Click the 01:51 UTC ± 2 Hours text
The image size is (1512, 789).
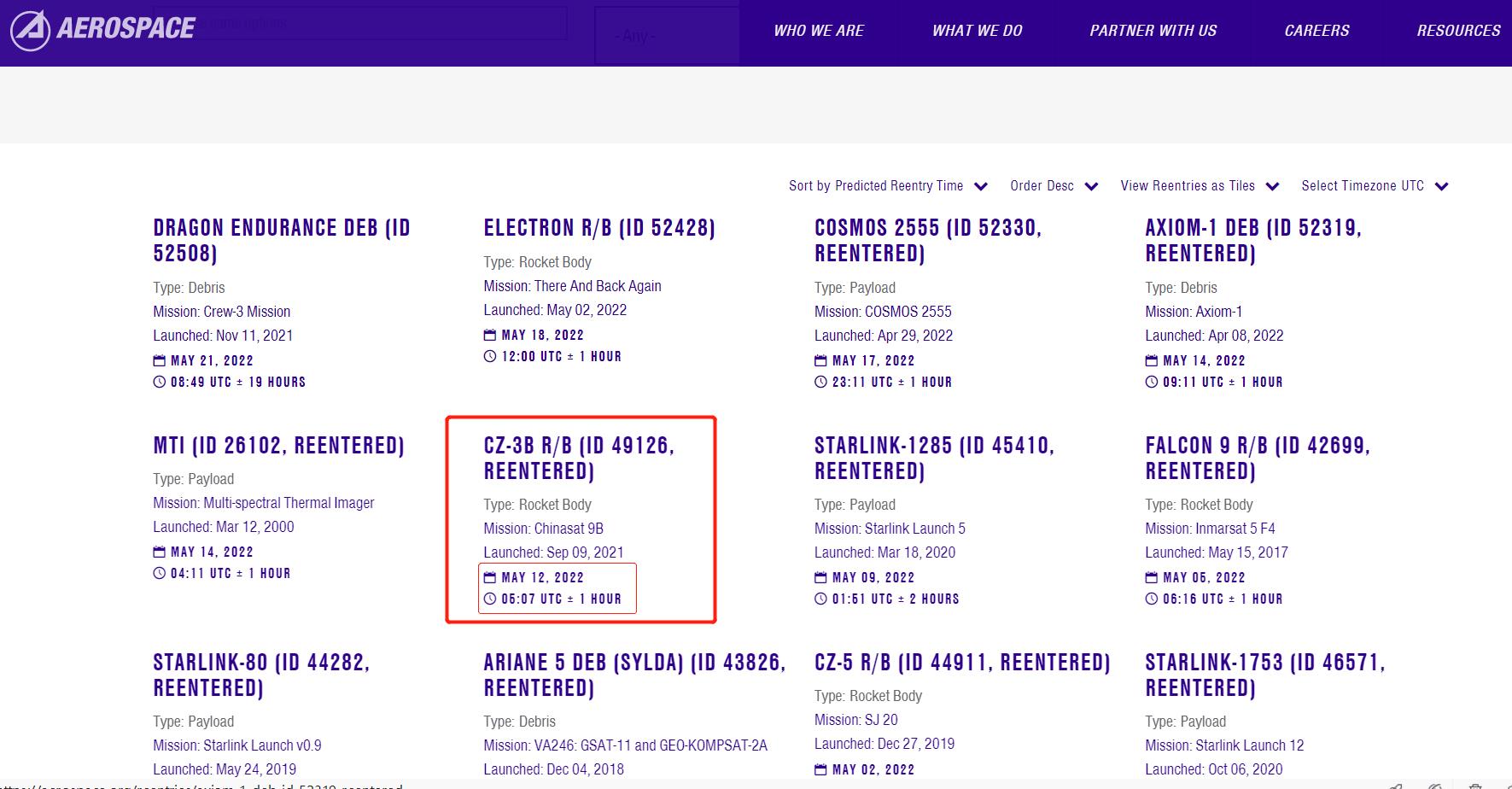click(896, 599)
